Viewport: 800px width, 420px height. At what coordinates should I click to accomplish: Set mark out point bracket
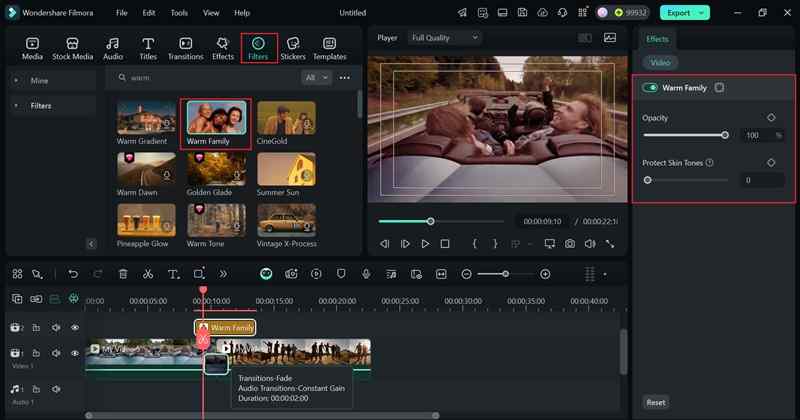(x=495, y=244)
